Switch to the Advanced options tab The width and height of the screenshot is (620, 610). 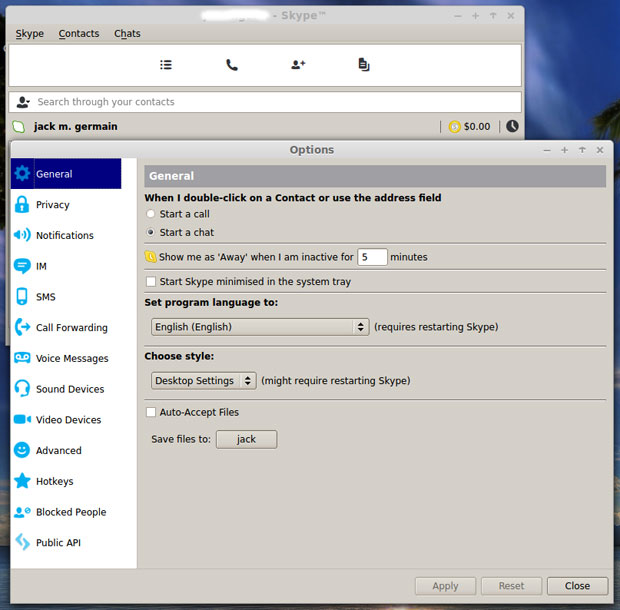66,450
